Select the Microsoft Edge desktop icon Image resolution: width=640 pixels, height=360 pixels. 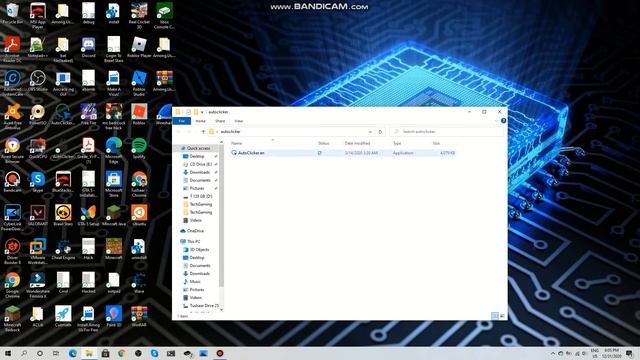tap(113, 151)
